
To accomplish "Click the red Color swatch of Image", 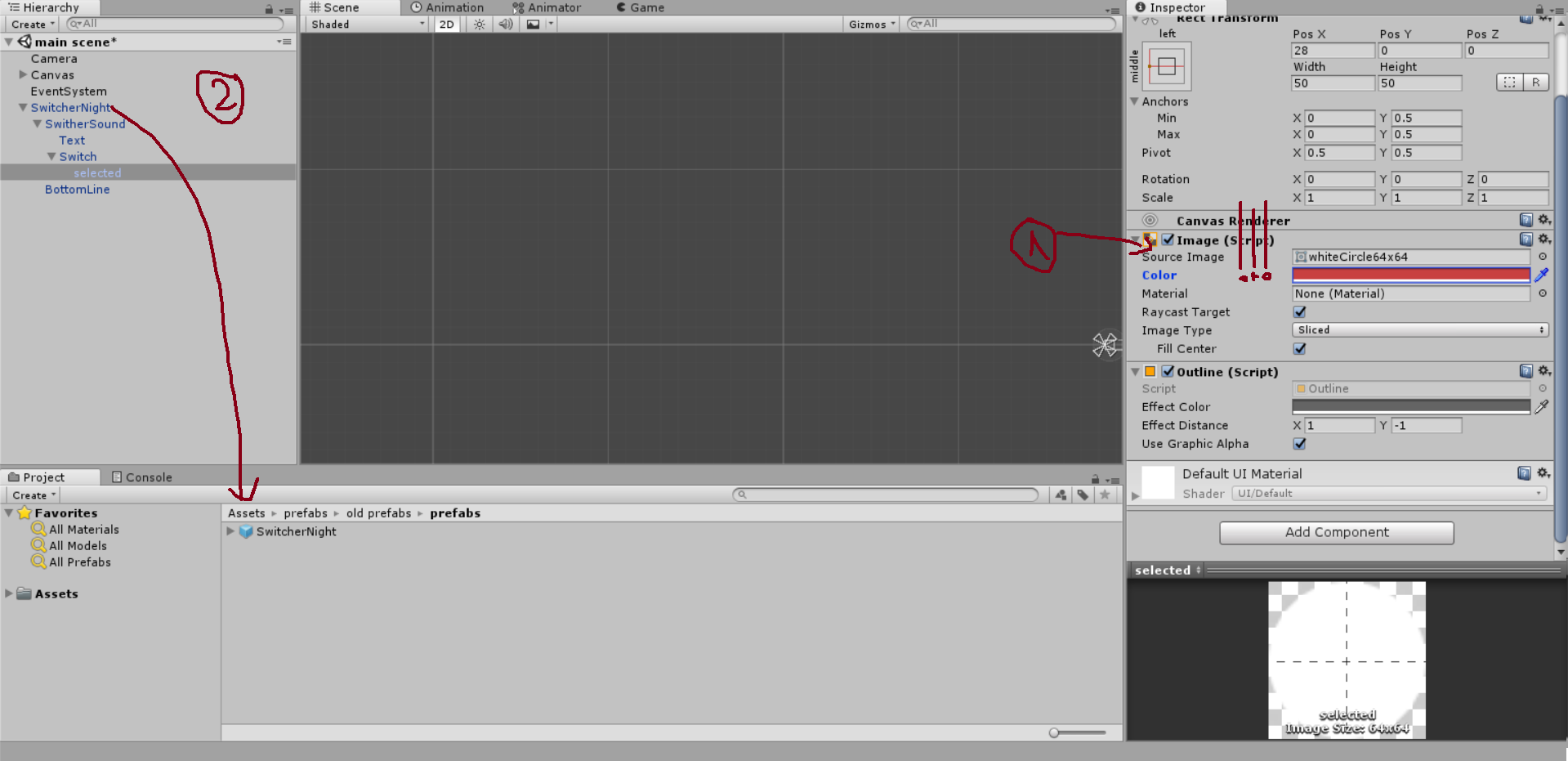I will tap(1410, 275).
